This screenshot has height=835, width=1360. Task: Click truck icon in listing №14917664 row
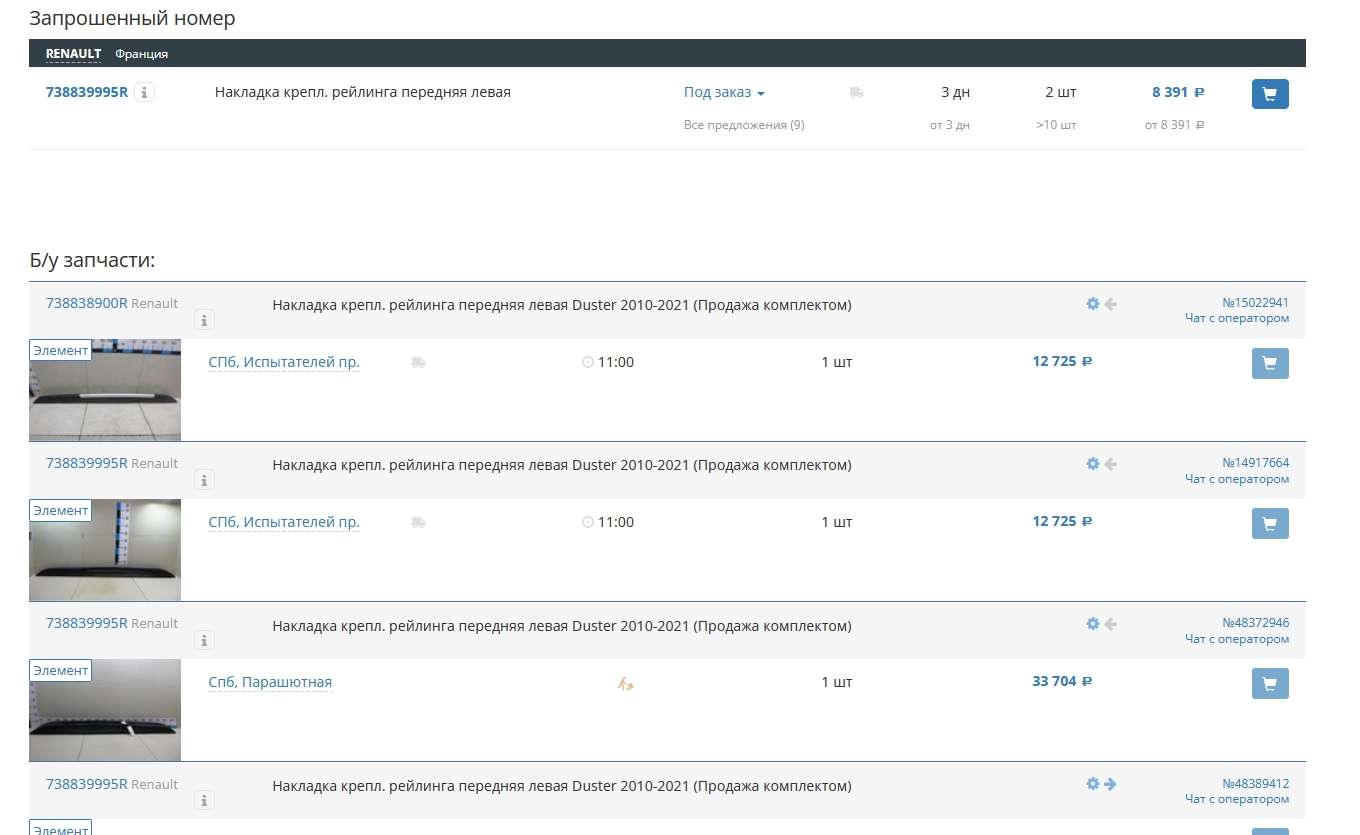418,522
